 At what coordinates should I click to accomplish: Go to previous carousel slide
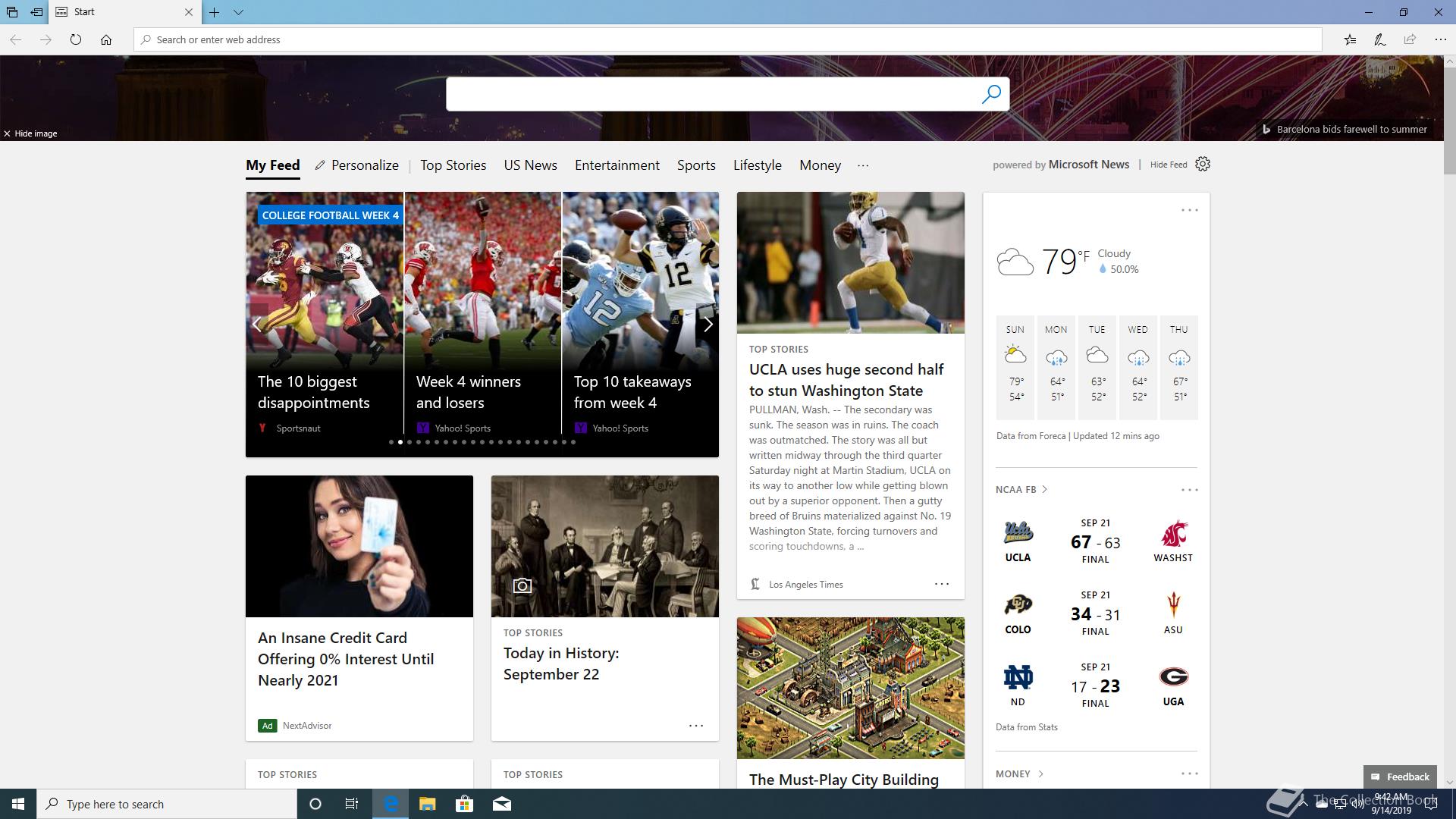click(x=256, y=325)
